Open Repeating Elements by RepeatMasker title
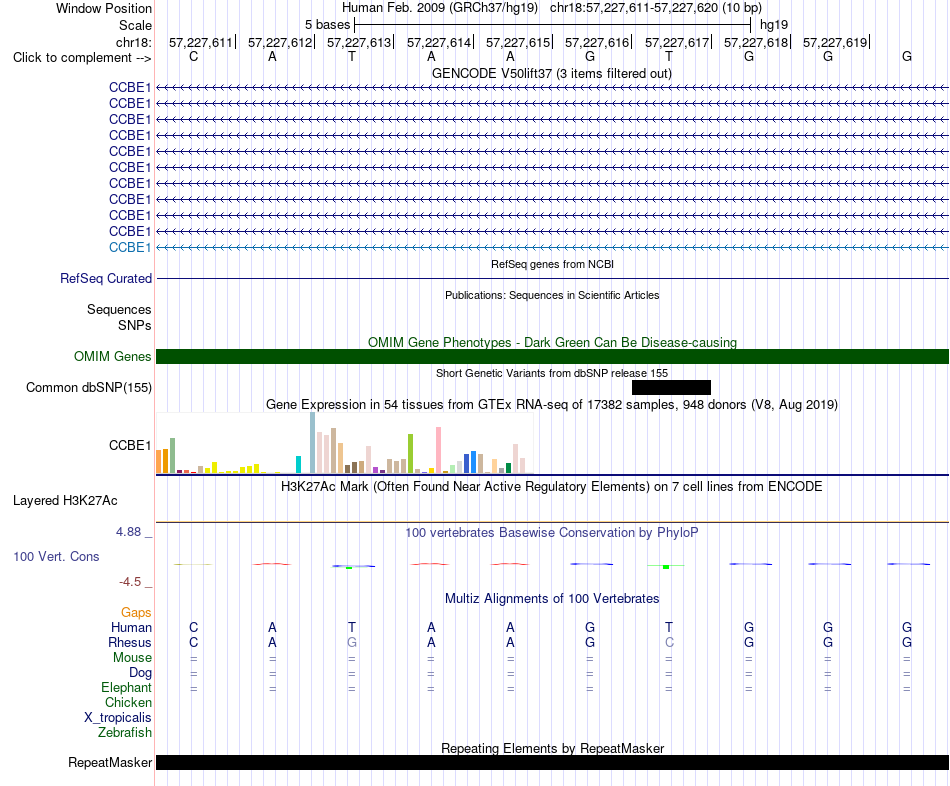 point(552,748)
